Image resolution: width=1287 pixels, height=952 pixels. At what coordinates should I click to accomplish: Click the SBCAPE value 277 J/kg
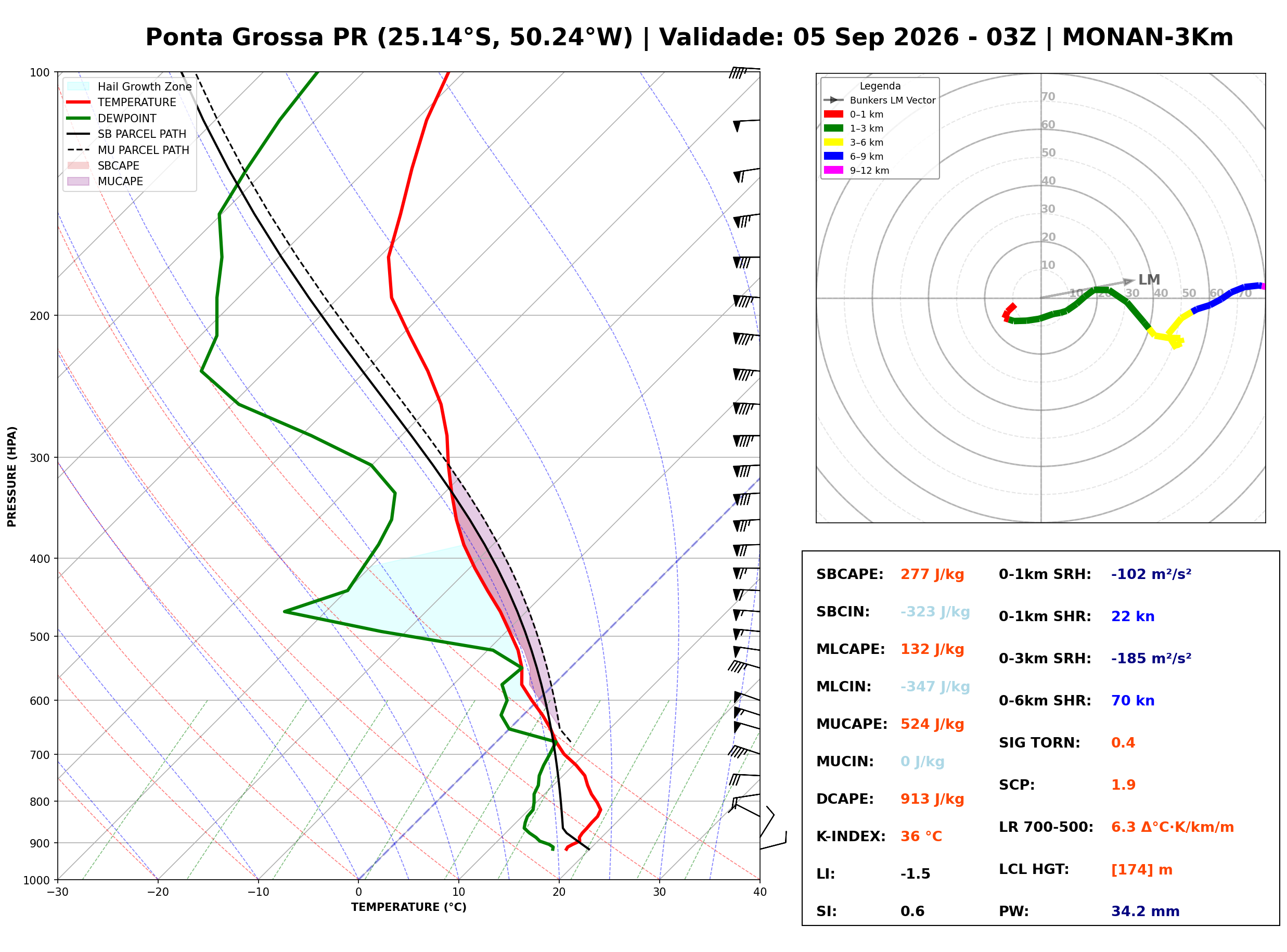point(932,574)
